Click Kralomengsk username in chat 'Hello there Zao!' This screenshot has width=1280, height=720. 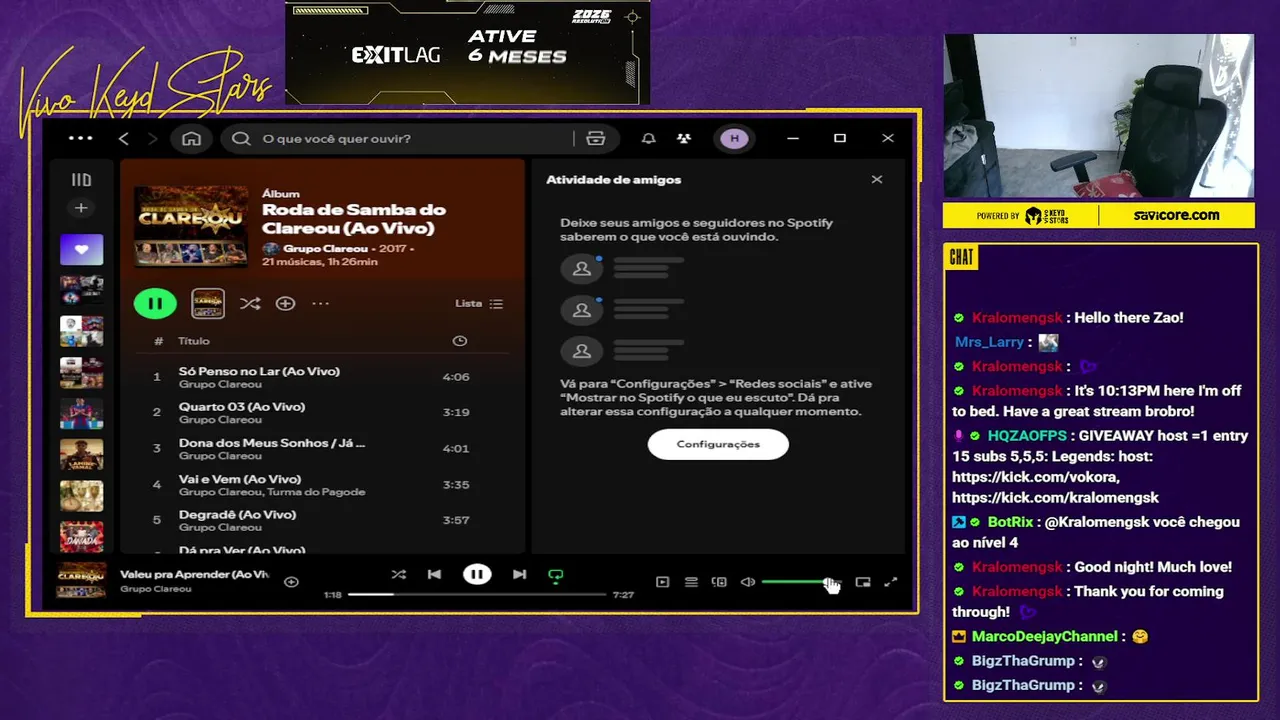tap(1017, 317)
